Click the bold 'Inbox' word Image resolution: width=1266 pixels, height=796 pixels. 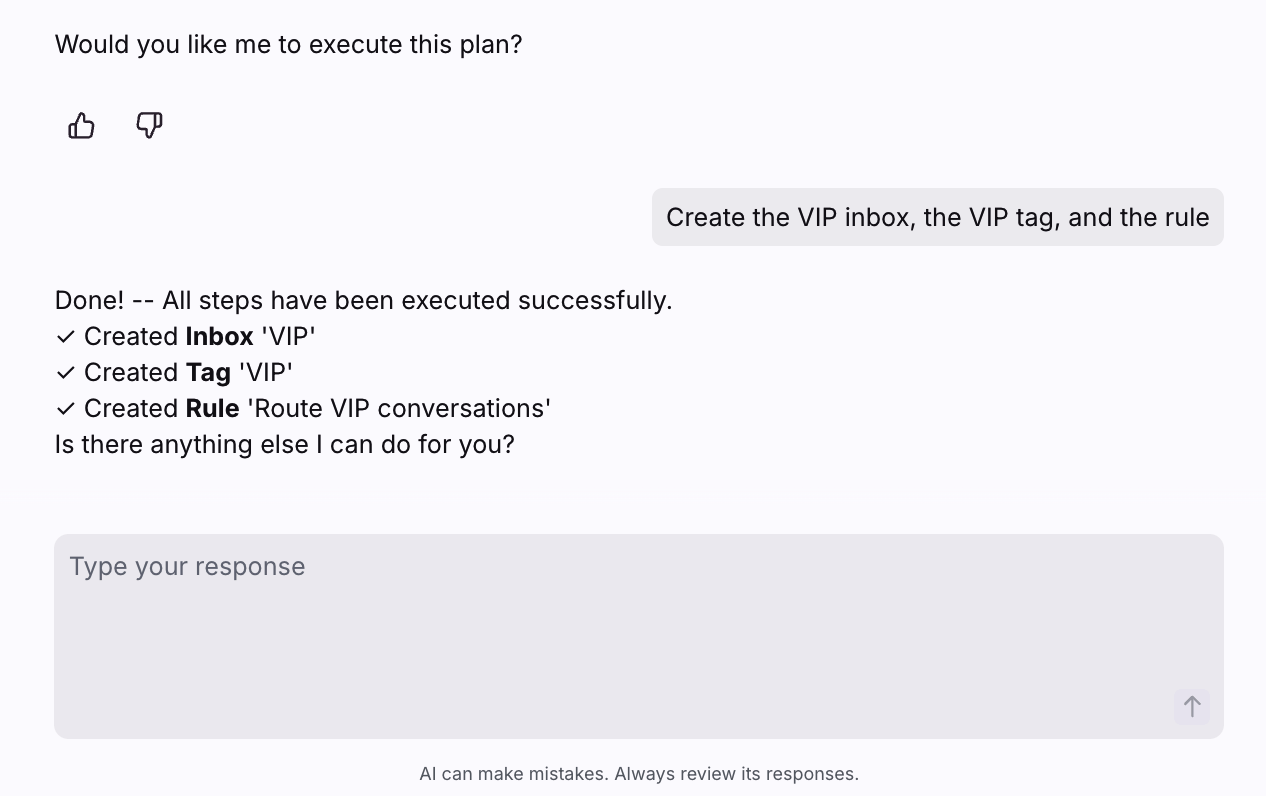pos(219,337)
